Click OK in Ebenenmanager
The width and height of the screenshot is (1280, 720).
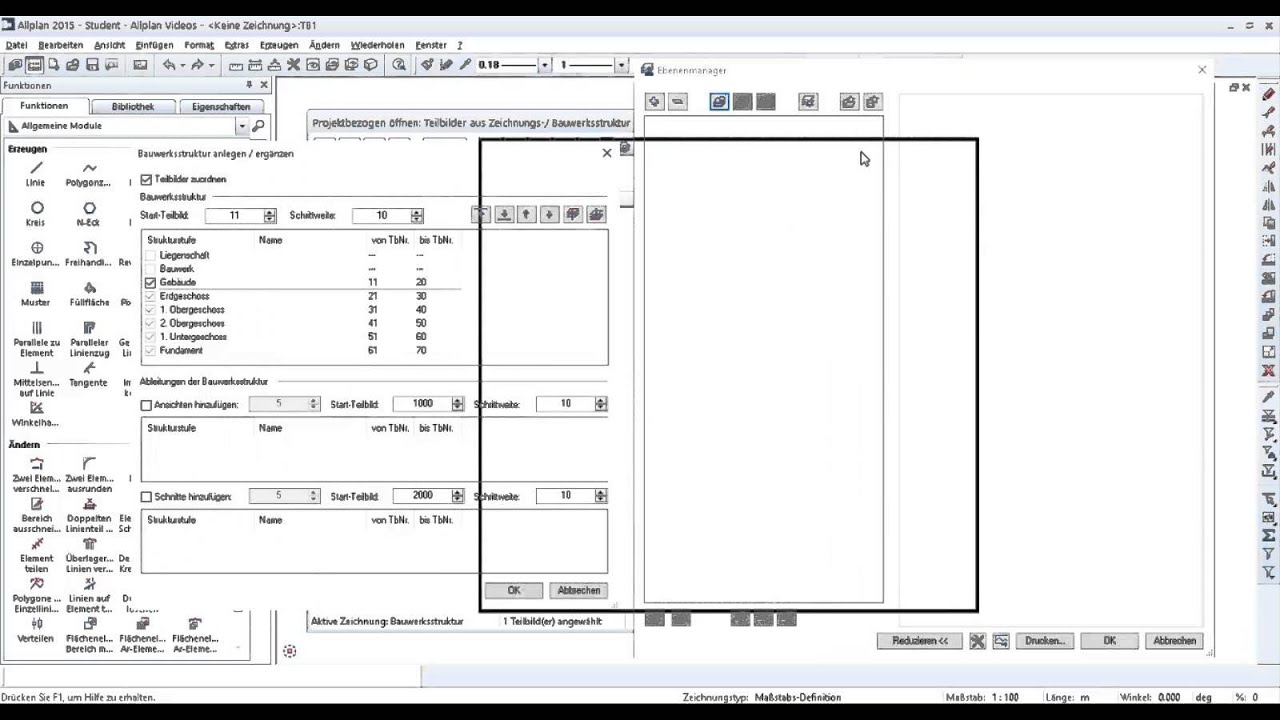pyautogui.click(x=1109, y=641)
